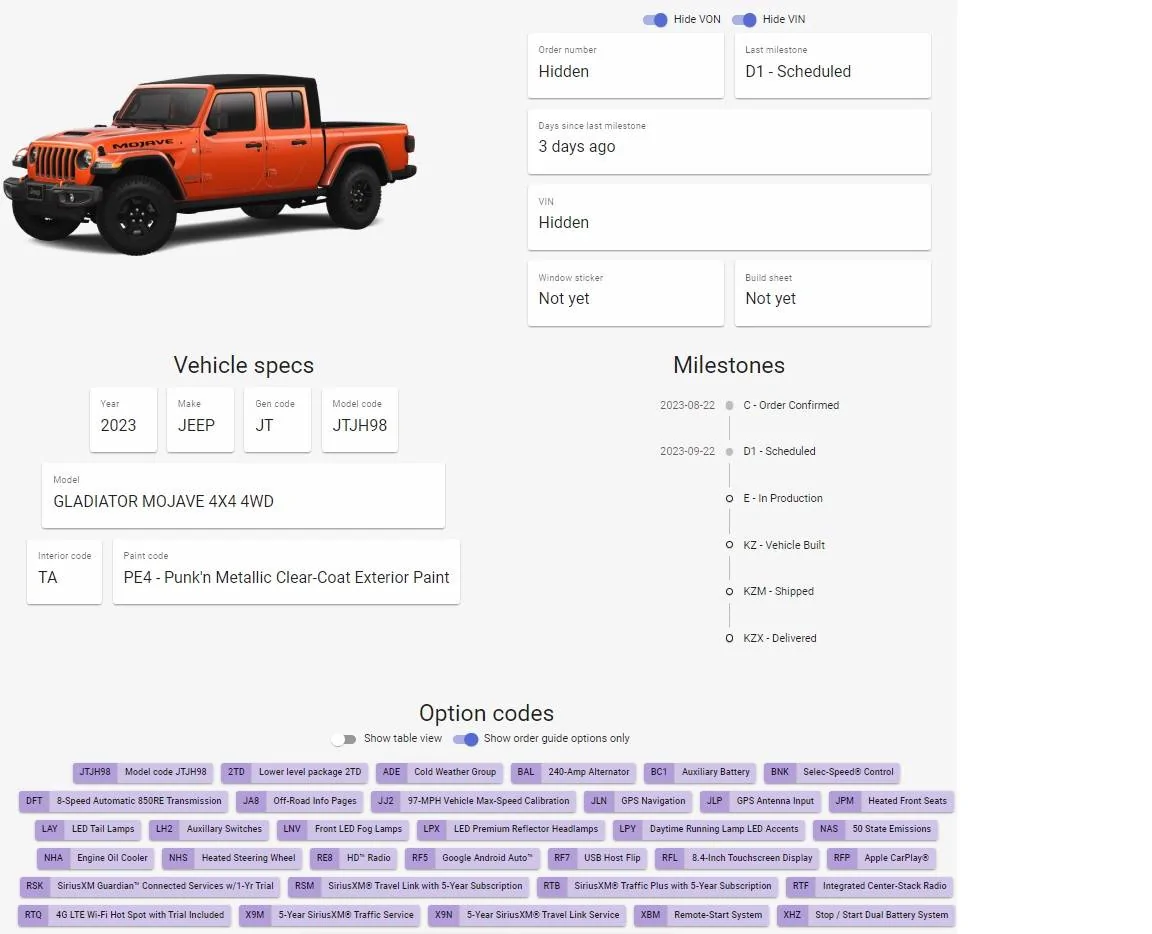This screenshot has height=934, width=1152.
Task: Click the LNV Front LED Fog Lamps chip
Action: click(x=342, y=829)
